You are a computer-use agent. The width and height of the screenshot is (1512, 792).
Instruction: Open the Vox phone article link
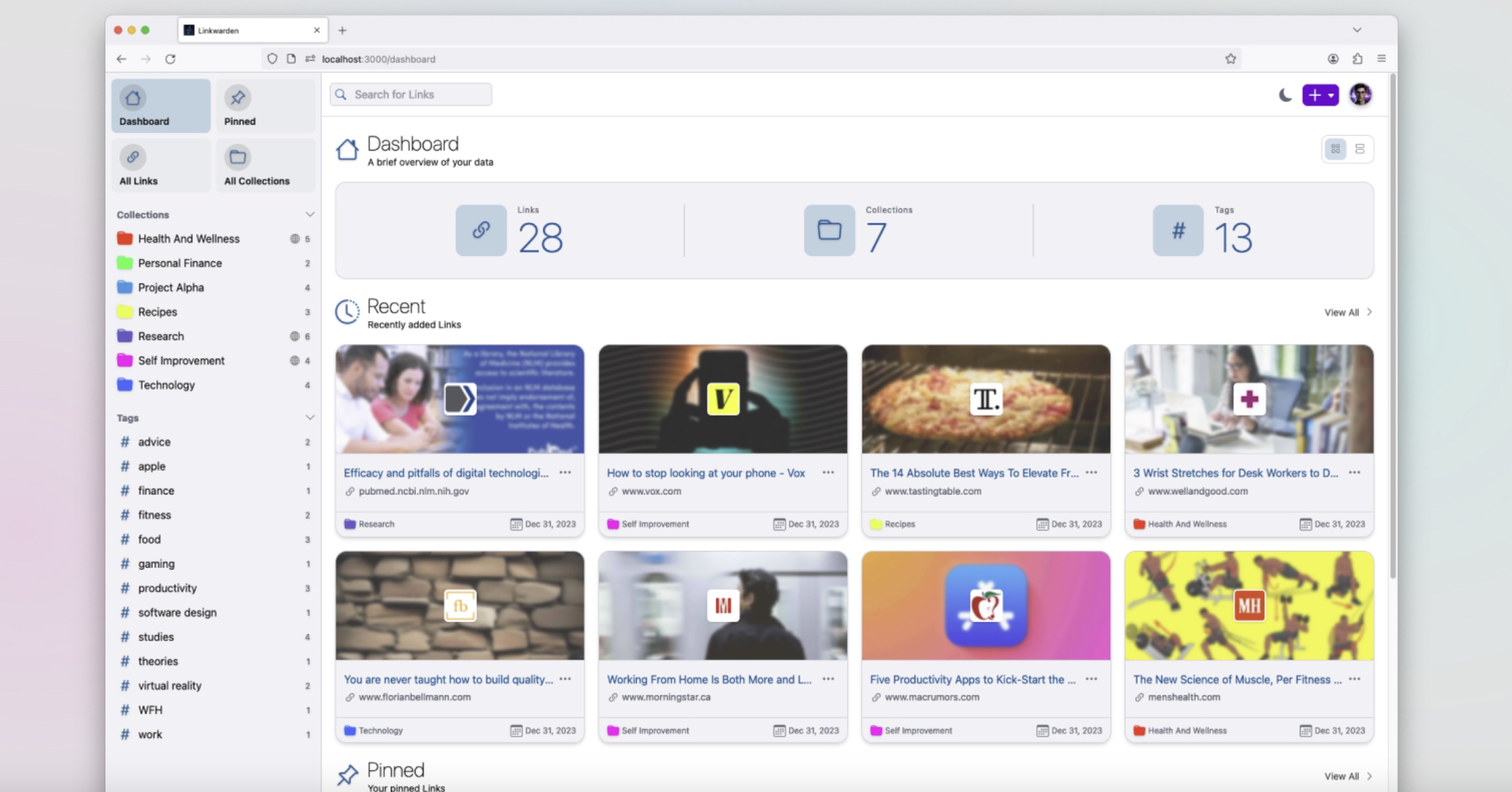[706, 472]
